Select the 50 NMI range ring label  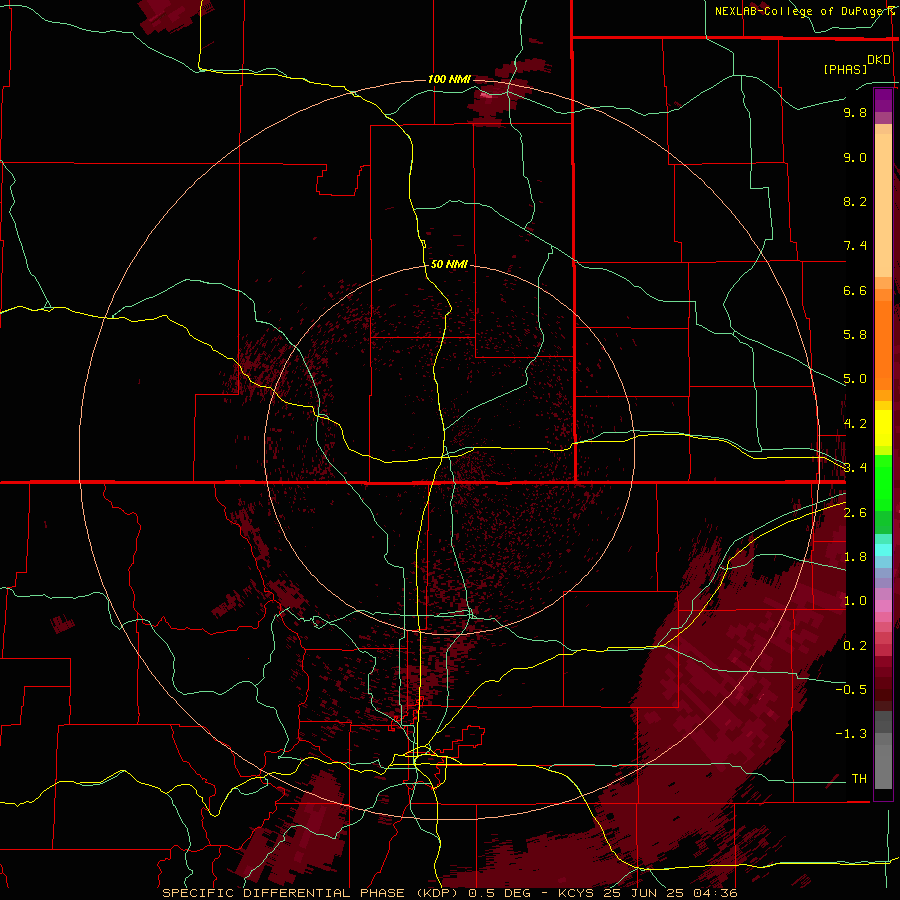pyautogui.click(x=449, y=264)
